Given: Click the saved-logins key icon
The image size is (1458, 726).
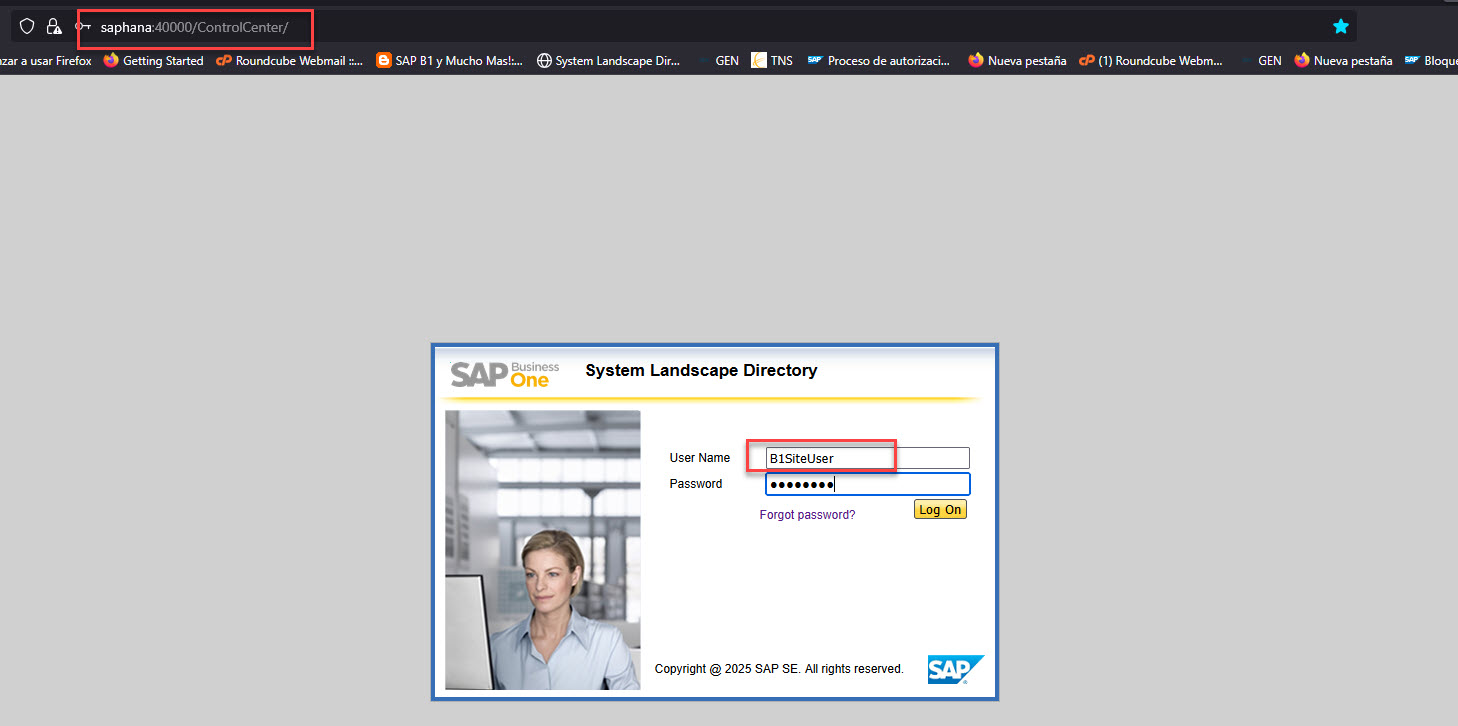Looking at the screenshot, I should coord(83,27).
